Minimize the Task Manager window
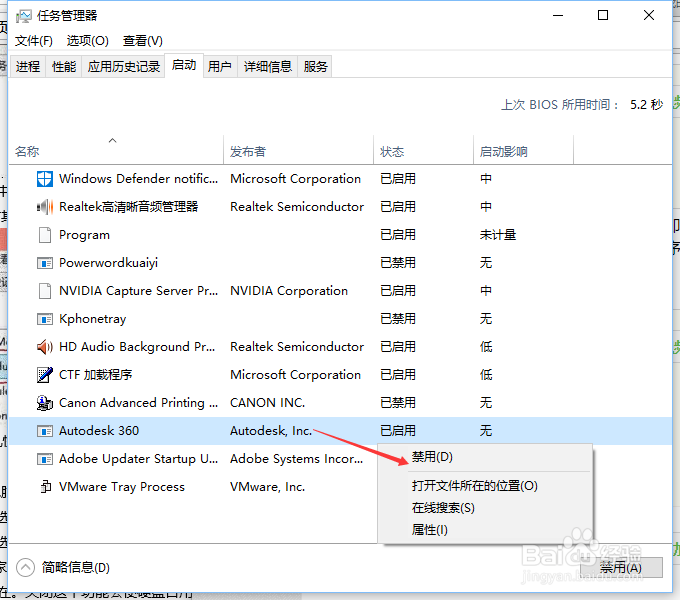 [558, 15]
